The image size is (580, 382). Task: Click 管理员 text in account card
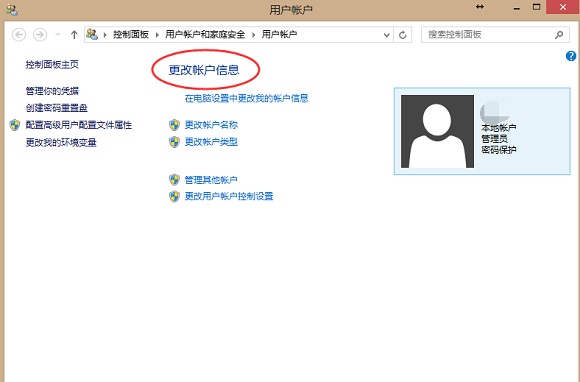pyautogui.click(x=494, y=139)
